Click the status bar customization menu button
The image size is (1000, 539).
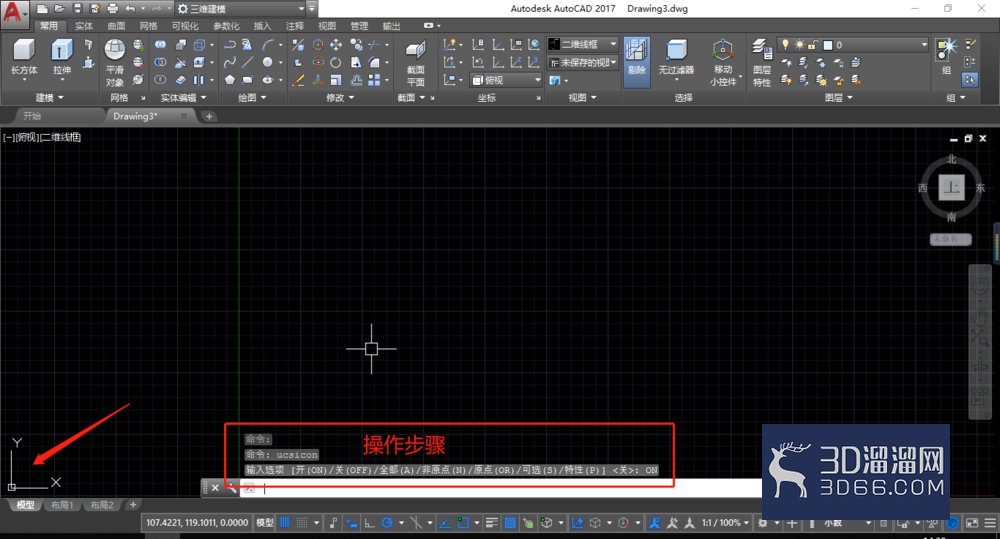tap(990, 523)
